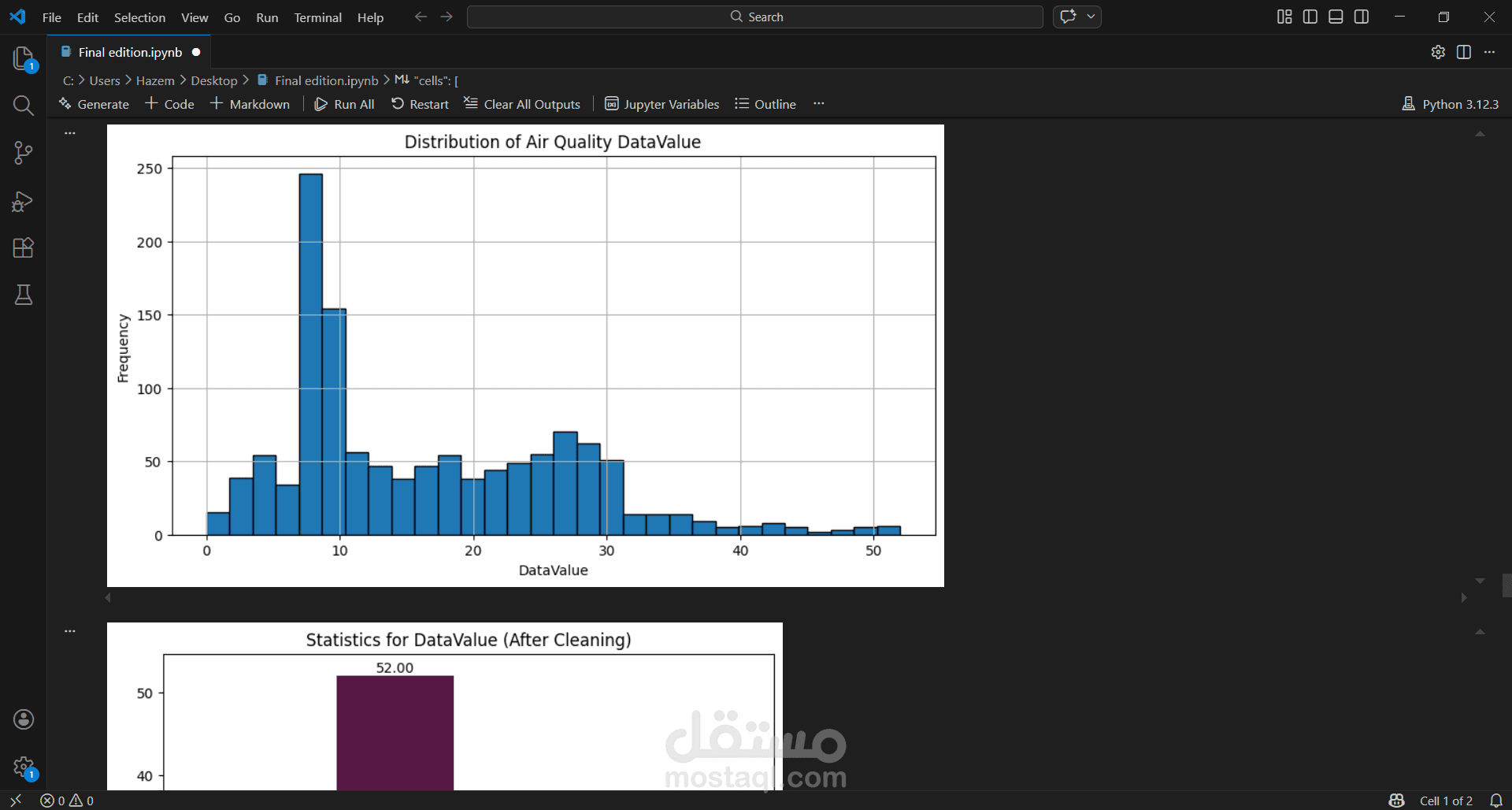Open the Run menu

[x=267, y=17]
